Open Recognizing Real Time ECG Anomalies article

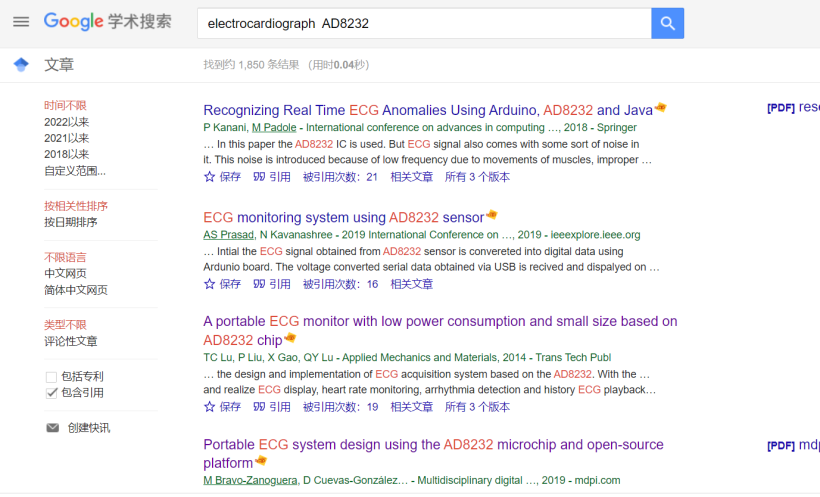pos(428,110)
